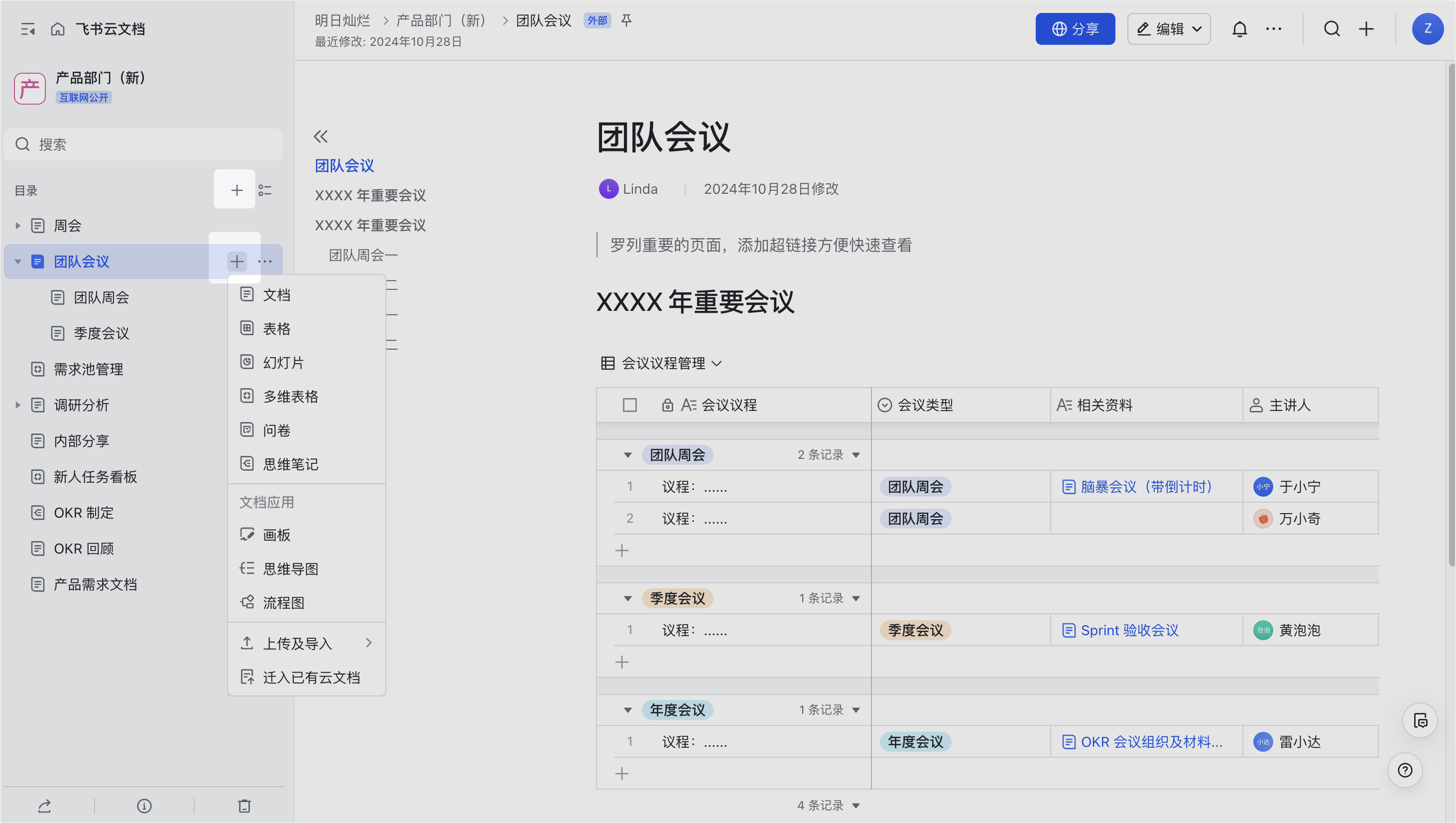Choose 多维表格 from the new menu

click(307, 397)
